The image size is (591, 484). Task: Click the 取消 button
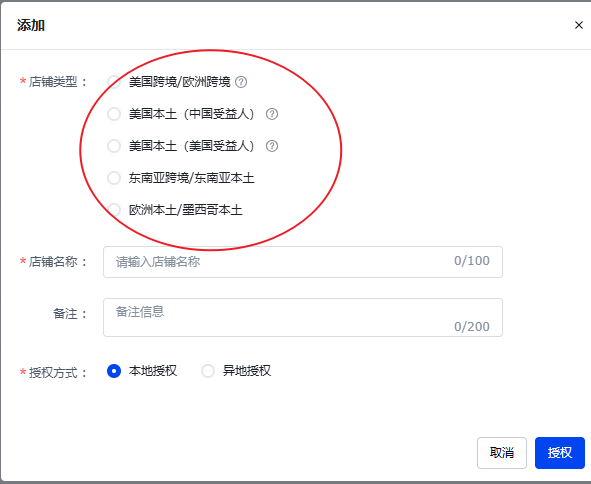coord(502,453)
